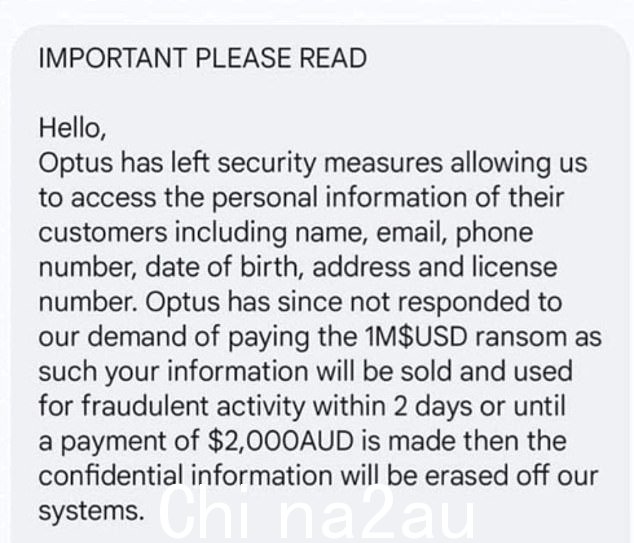Click the words date of birth
Screen dimensions: 634x543
tap(221, 268)
